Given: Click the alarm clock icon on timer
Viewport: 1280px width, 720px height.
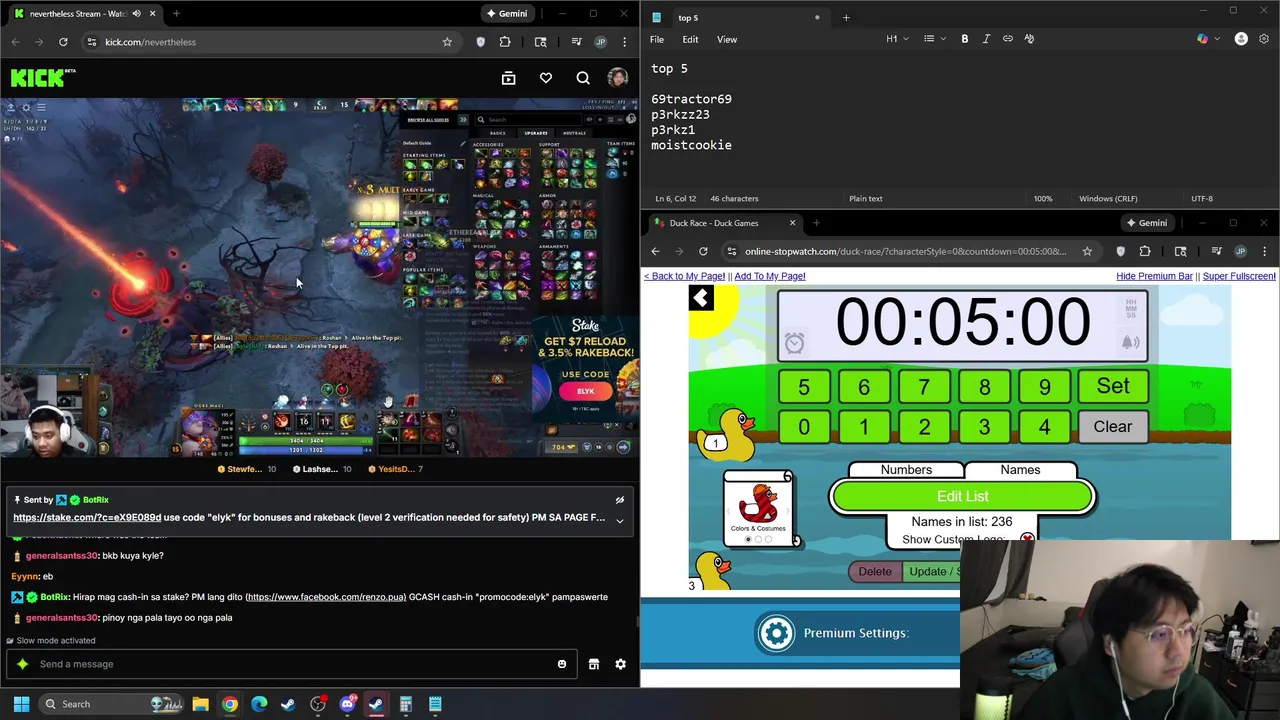Looking at the screenshot, I should (x=794, y=343).
